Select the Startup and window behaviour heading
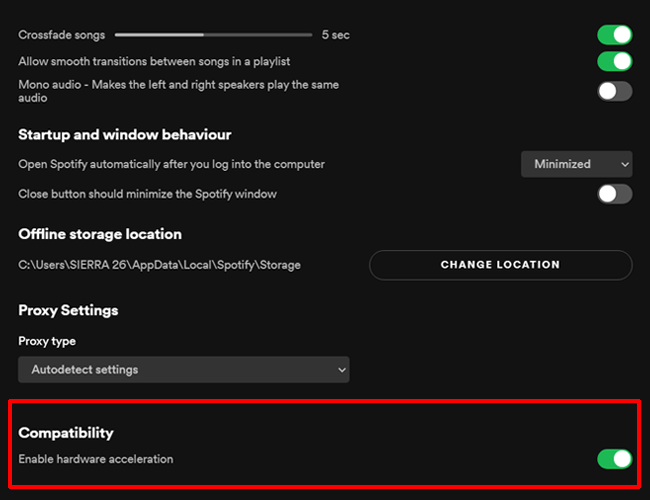 125,134
